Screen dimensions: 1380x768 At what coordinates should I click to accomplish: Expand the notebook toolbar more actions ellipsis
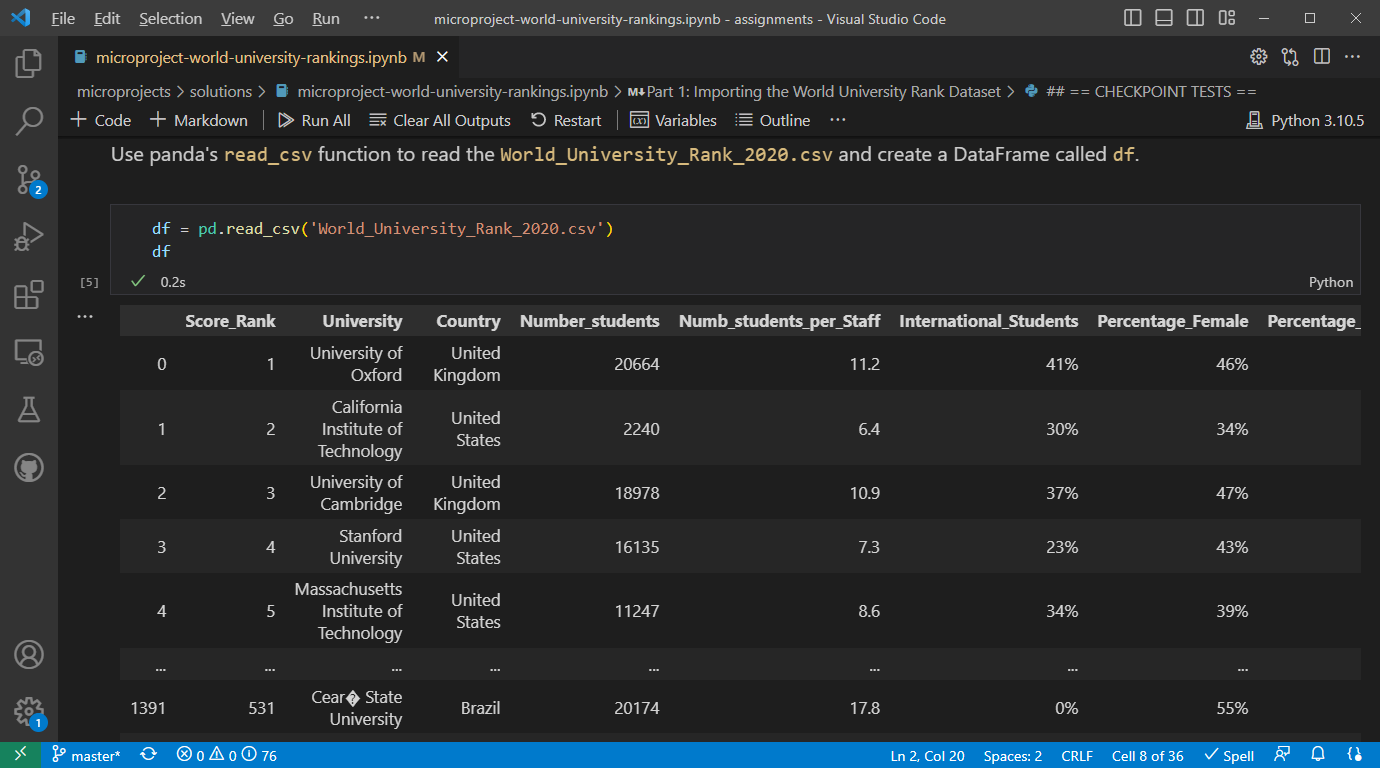(x=838, y=120)
